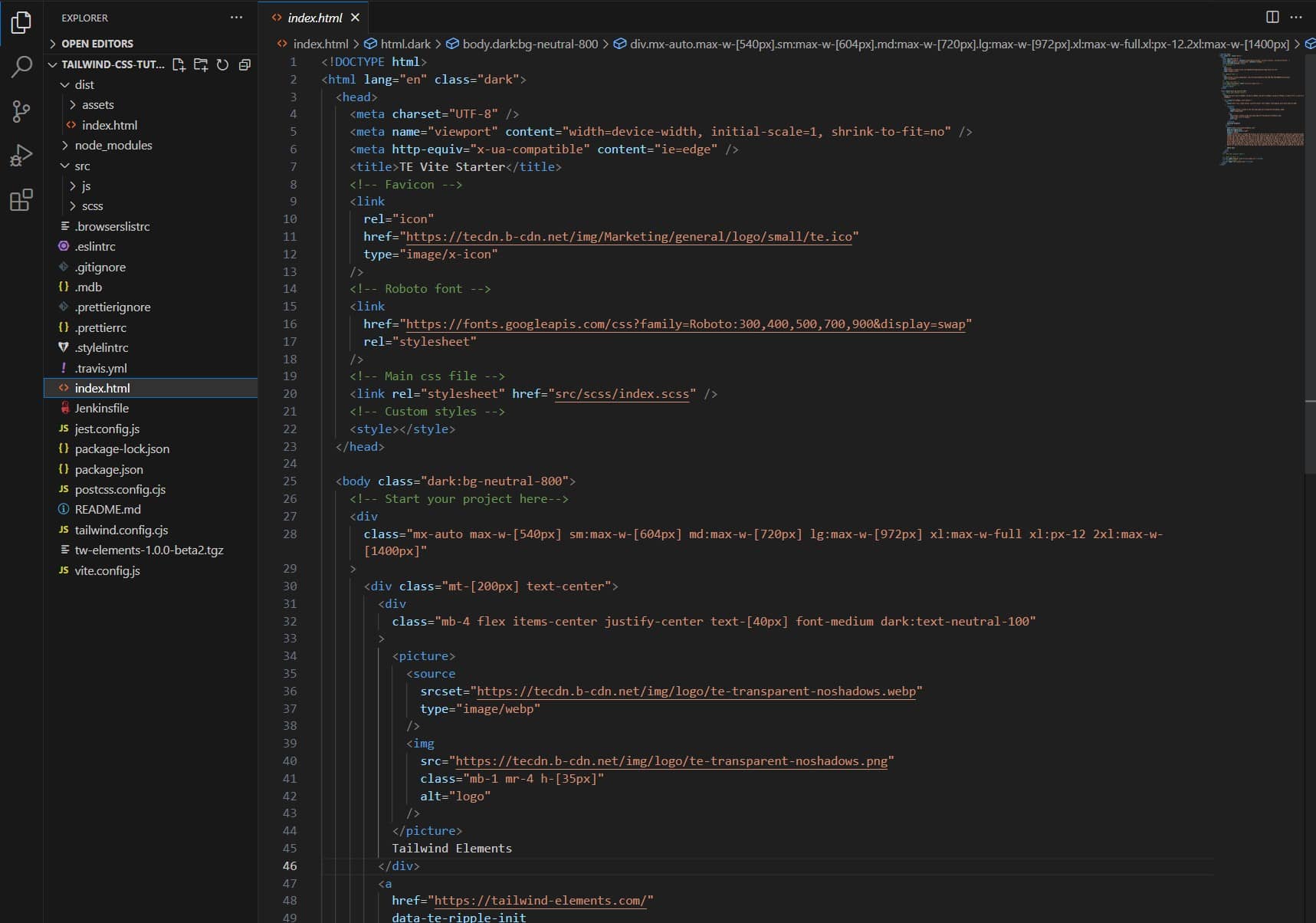Collapse the dist folder

click(x=150, y=84)
